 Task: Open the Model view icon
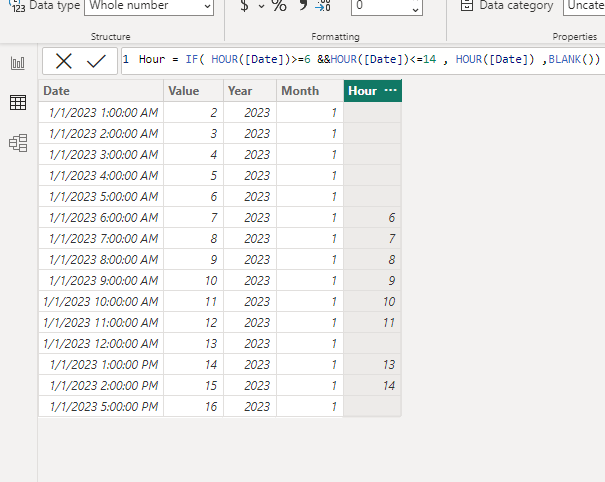point(18,143)
